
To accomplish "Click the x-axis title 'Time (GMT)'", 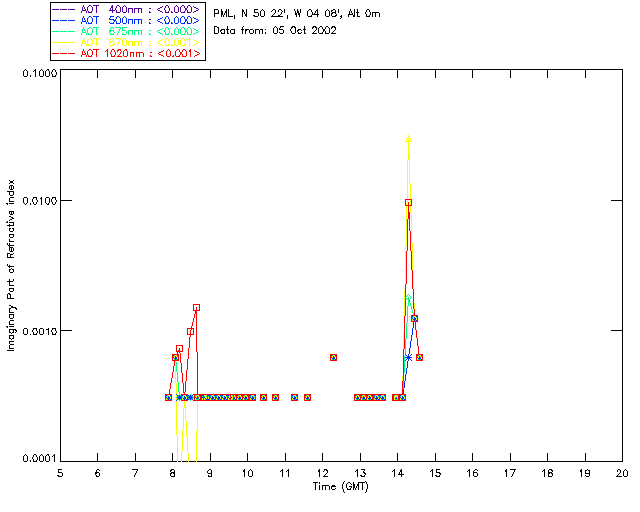I will (340, 487).
